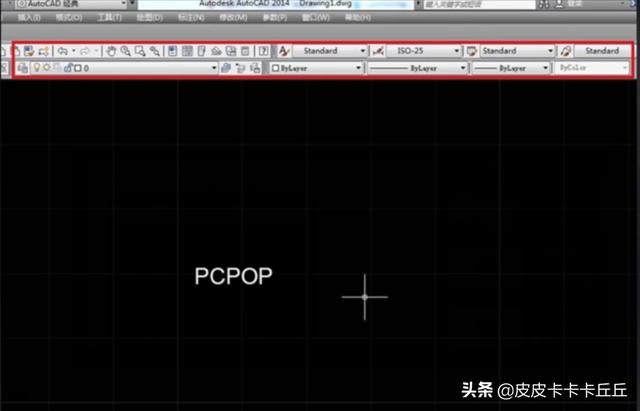Select the Zoom Previous icon

click(x=154, y=51)
